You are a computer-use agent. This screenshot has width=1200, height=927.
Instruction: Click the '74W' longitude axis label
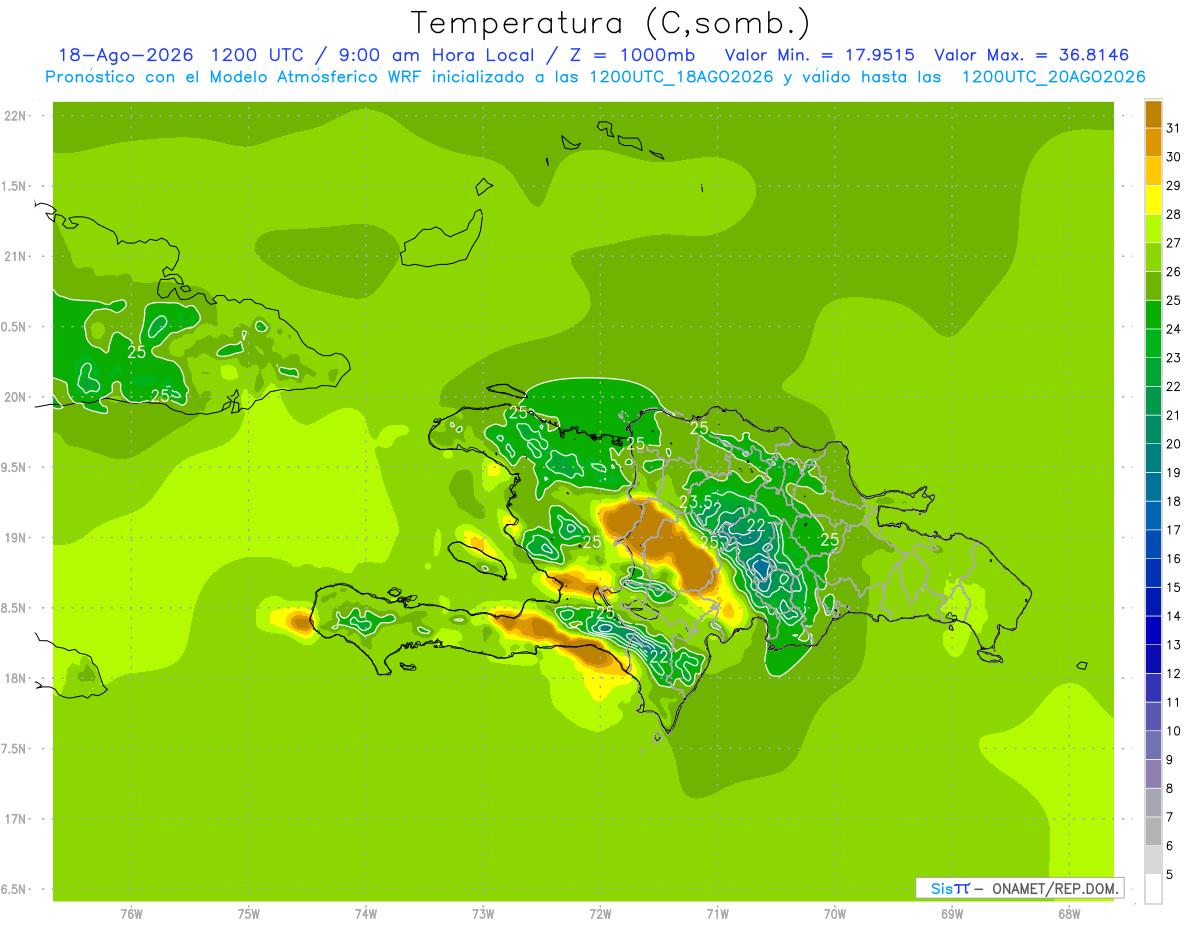(365, 914)
